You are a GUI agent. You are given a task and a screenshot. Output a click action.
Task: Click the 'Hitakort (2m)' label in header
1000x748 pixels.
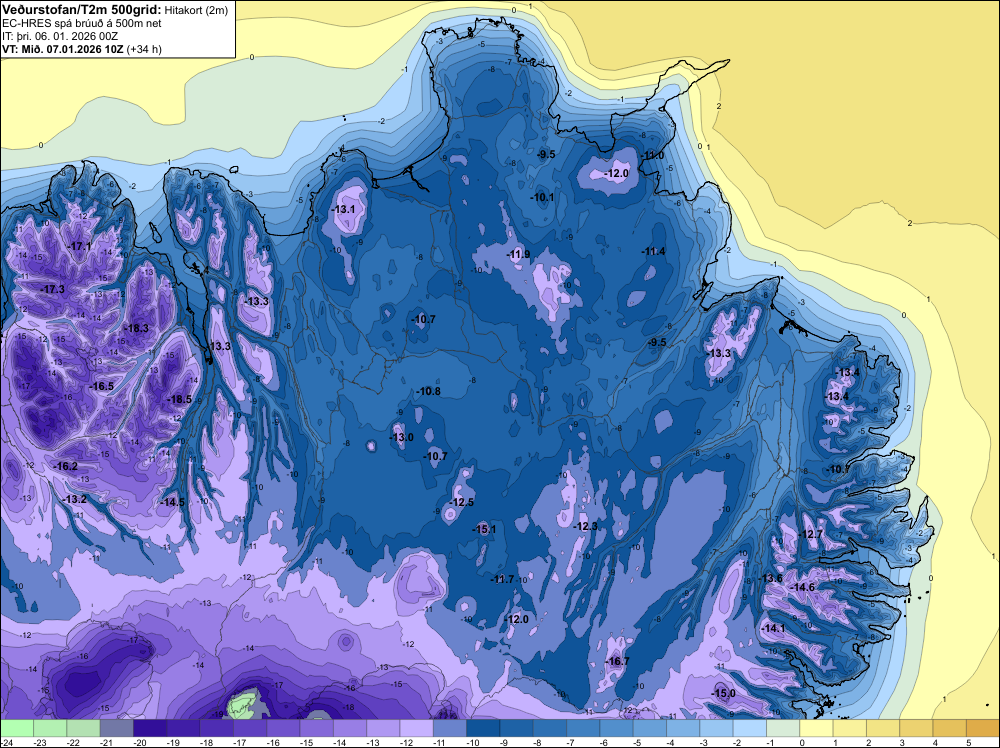tap(196, 10)
